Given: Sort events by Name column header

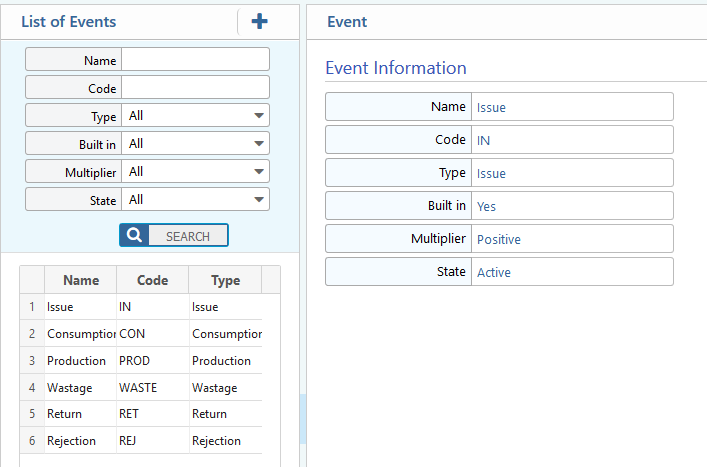Looking at the screenshot, I should (81, 280).
